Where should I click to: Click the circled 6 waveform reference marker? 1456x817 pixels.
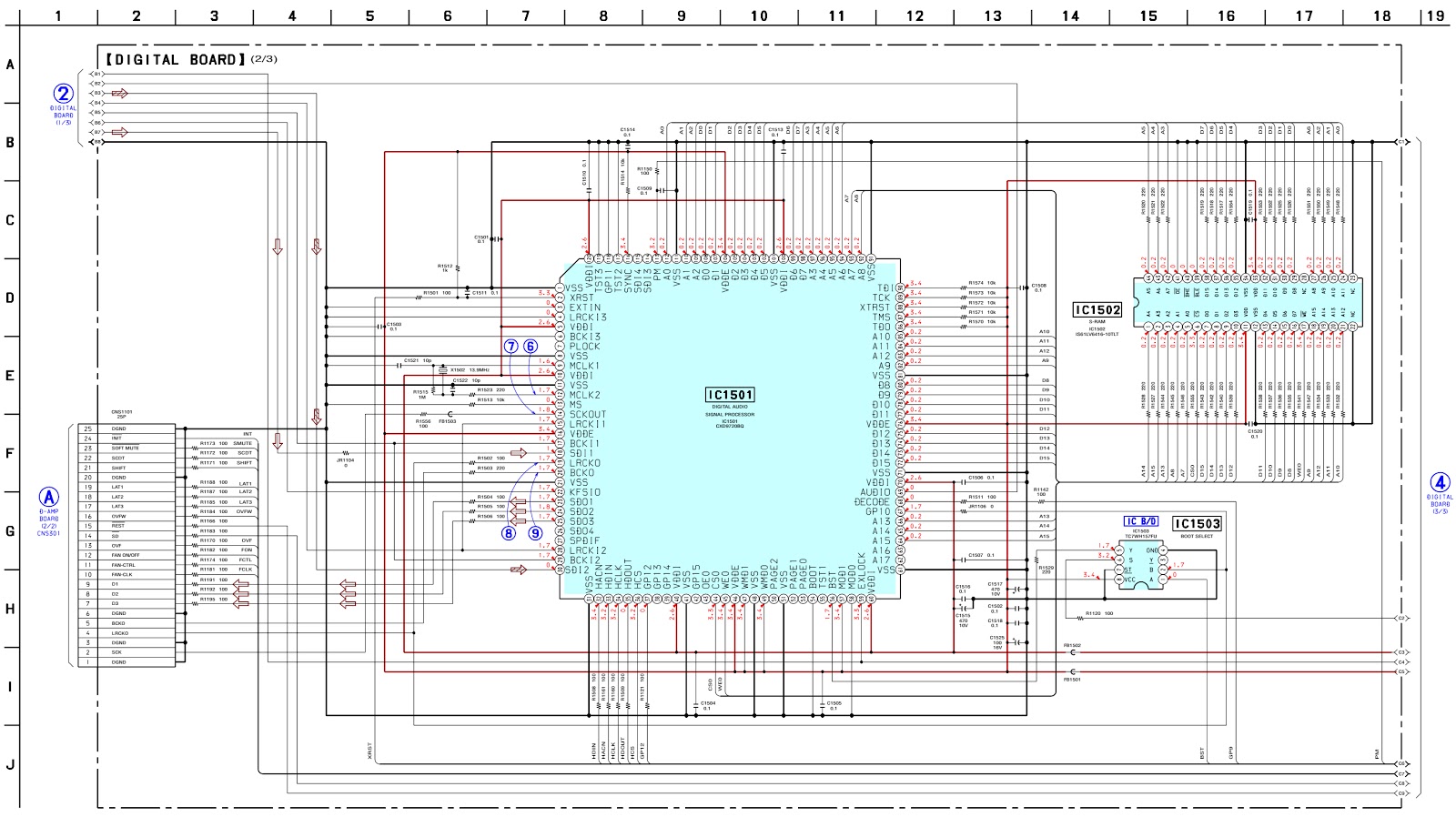[x=531, y=346]
